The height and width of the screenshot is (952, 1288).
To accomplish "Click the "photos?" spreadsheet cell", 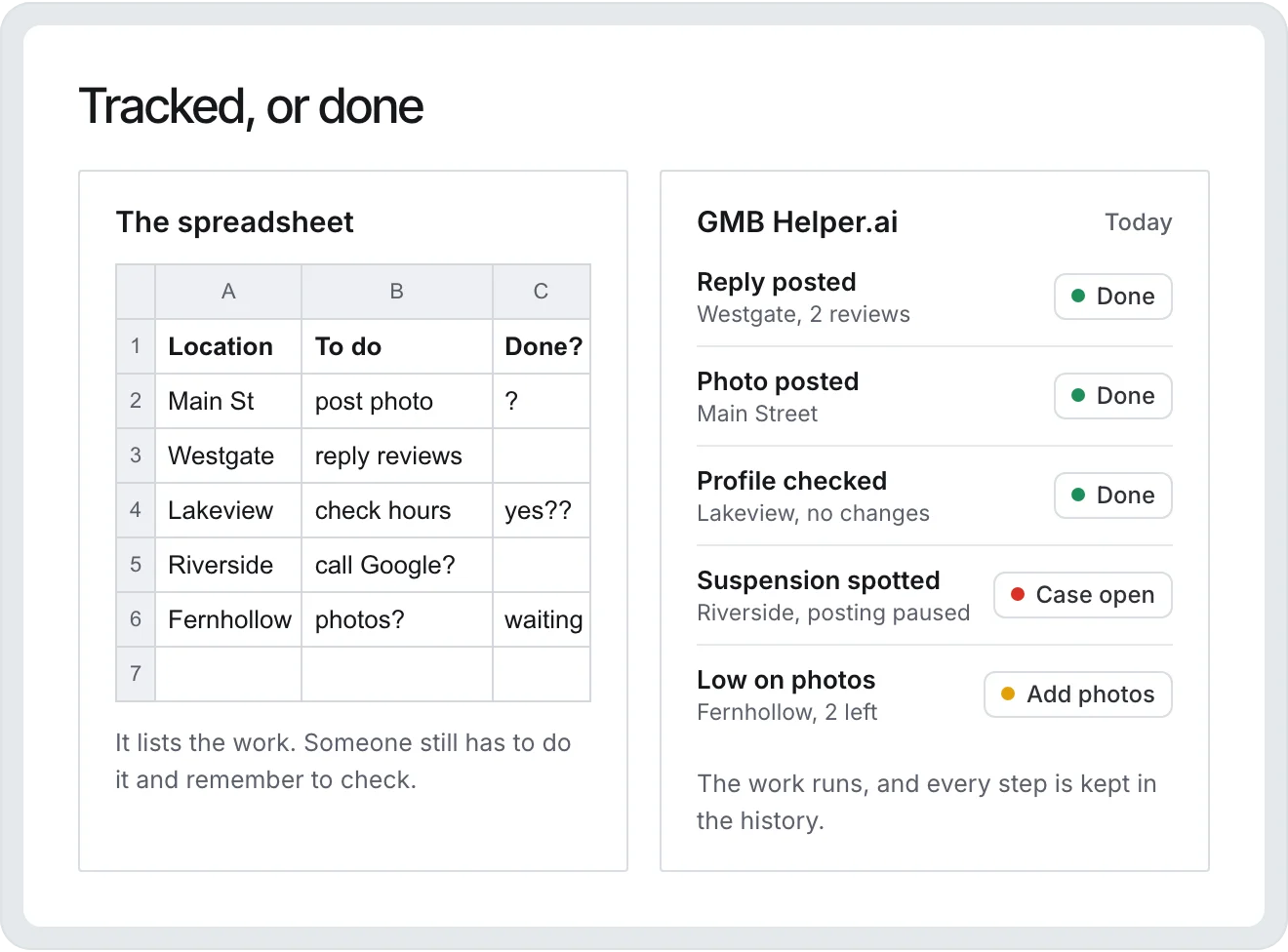I will (397, 619).
